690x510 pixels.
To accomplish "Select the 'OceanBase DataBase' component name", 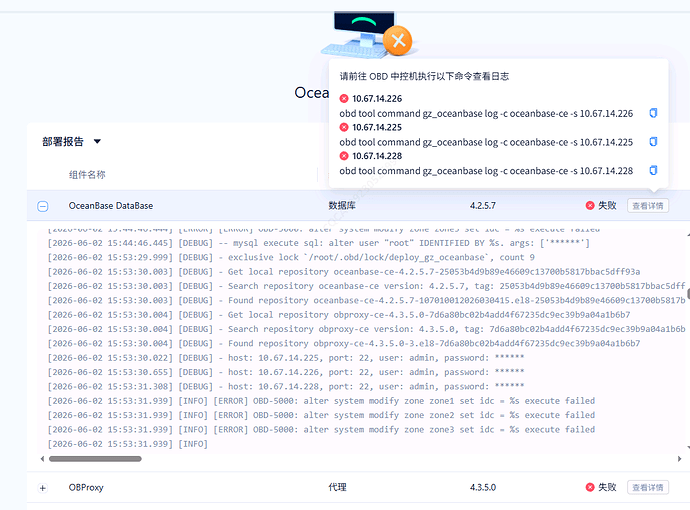I will coord(111,205).
